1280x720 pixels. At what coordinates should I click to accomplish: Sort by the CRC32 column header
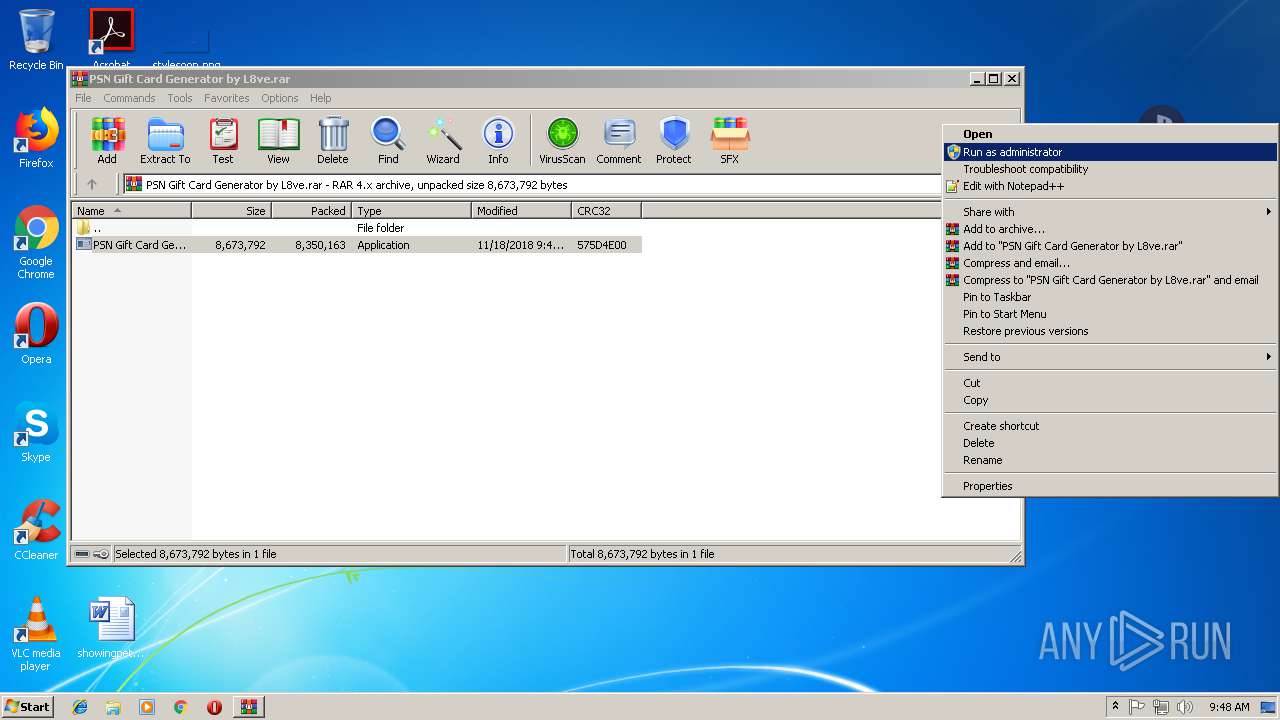tap(606, 211)
